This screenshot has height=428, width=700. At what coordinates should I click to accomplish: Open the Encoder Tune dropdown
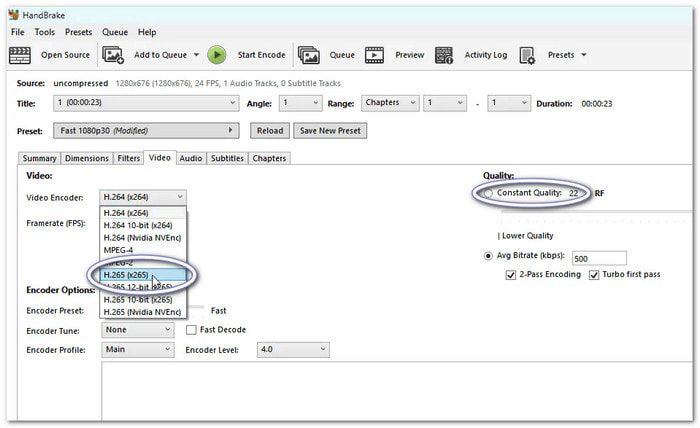[138, 330]
